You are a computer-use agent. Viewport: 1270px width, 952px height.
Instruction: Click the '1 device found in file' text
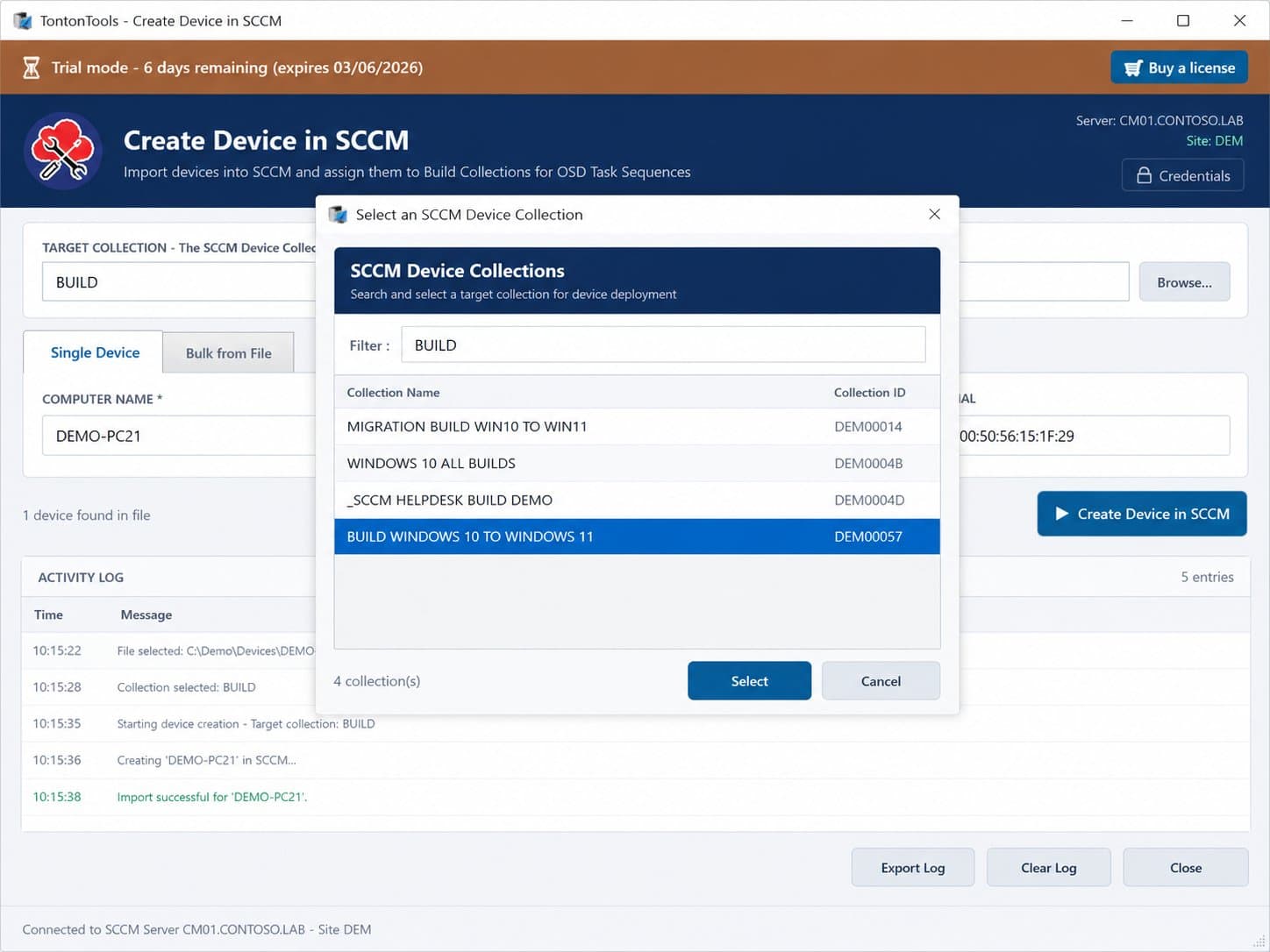point(86,515)
